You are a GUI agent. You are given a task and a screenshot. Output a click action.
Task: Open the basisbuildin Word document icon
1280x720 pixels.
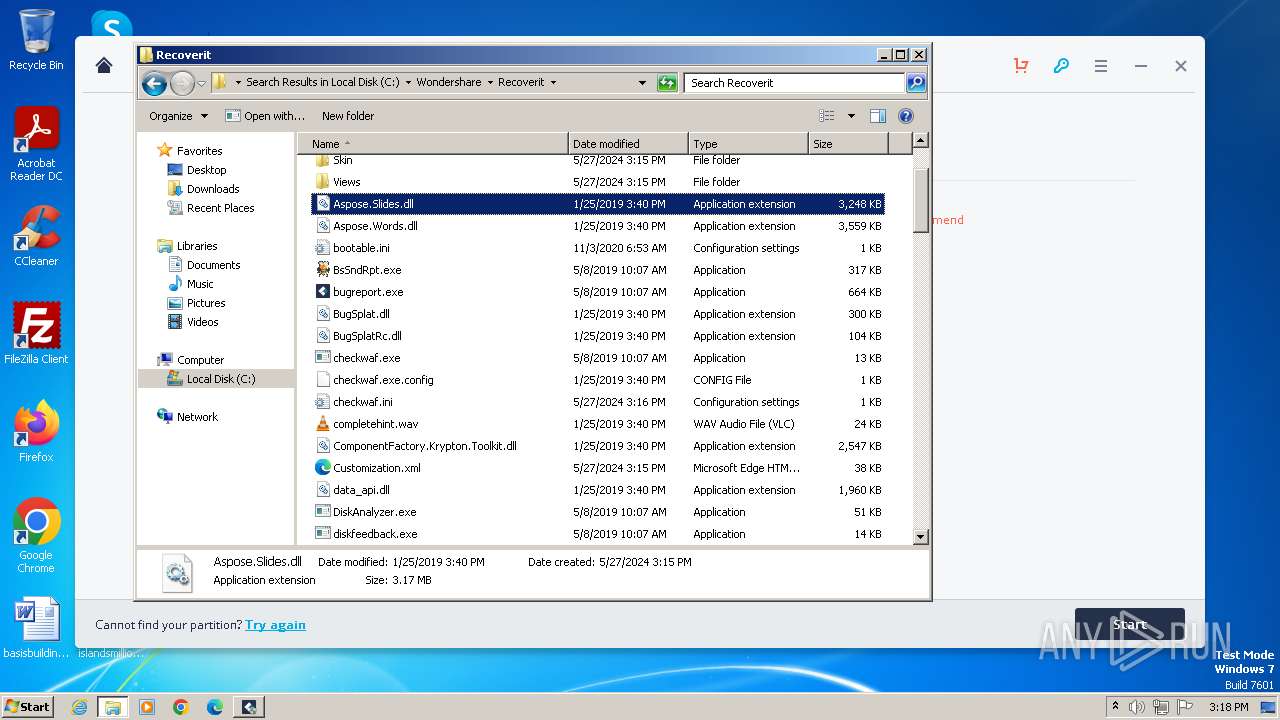(36, 628)
